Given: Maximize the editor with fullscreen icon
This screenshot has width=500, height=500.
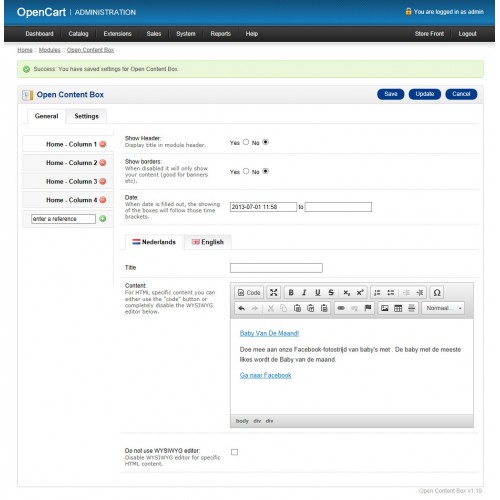Looking at the screenshot, I should point(274,293).
